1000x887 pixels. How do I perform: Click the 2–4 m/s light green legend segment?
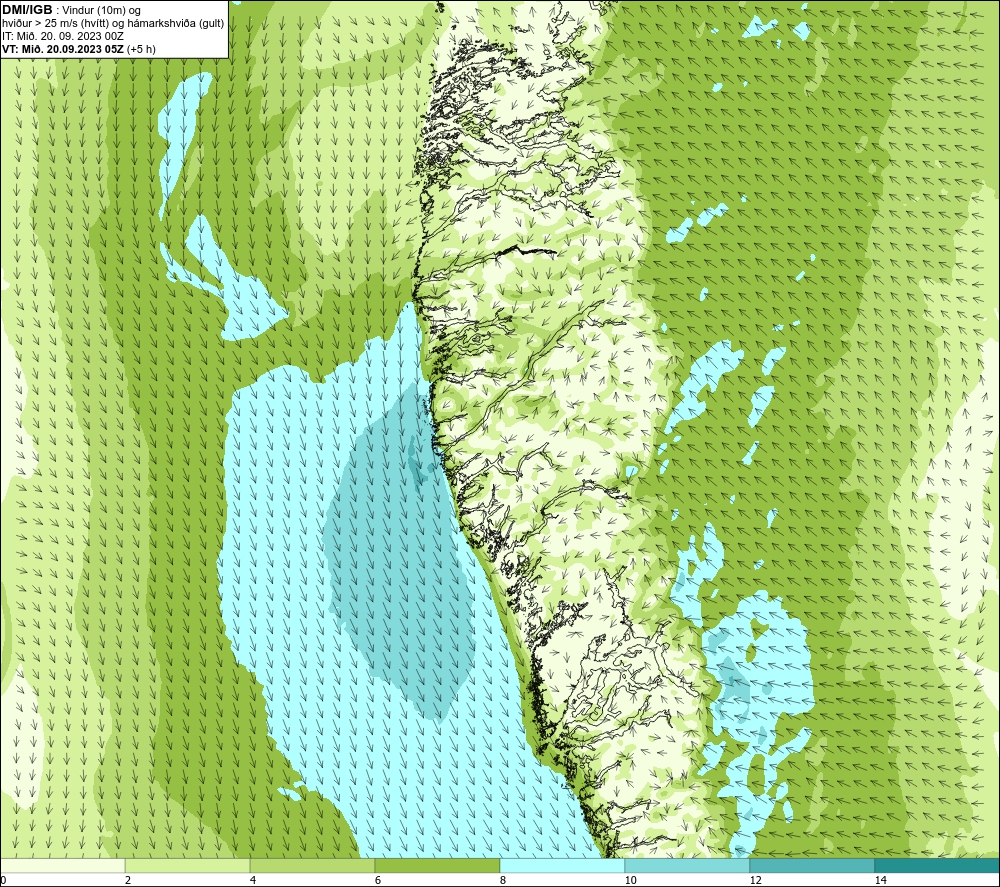click(x=188, y=865)
